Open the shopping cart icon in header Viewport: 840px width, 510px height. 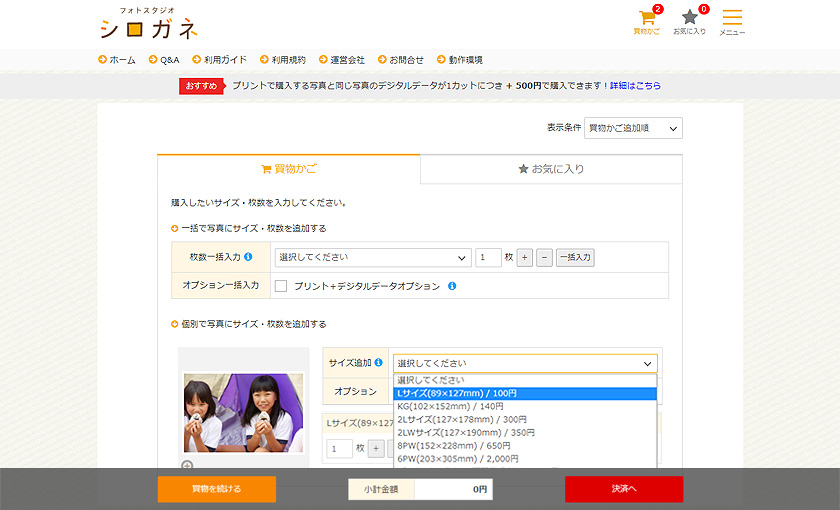tap(647, 21)
